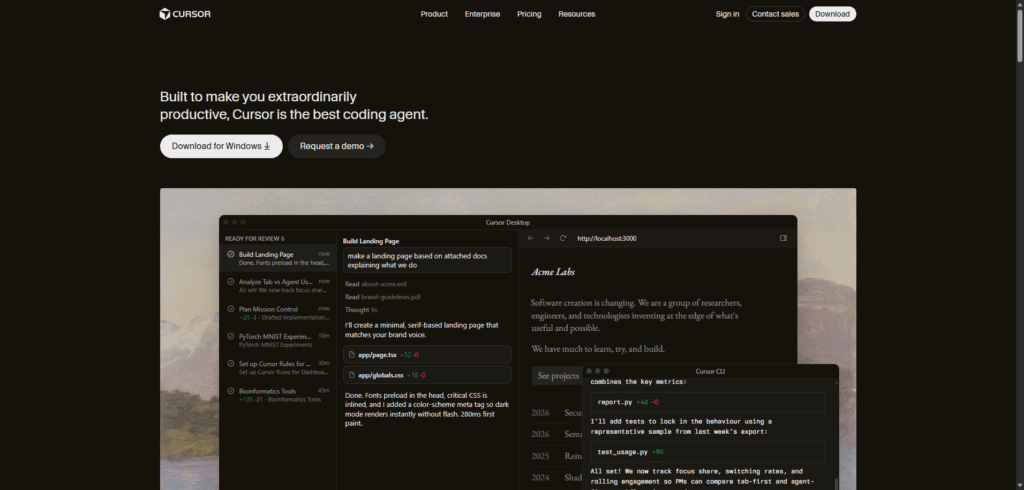
Task: Expand the Thought 6s line
Action: pyautogui.click(x=361, y=310)
